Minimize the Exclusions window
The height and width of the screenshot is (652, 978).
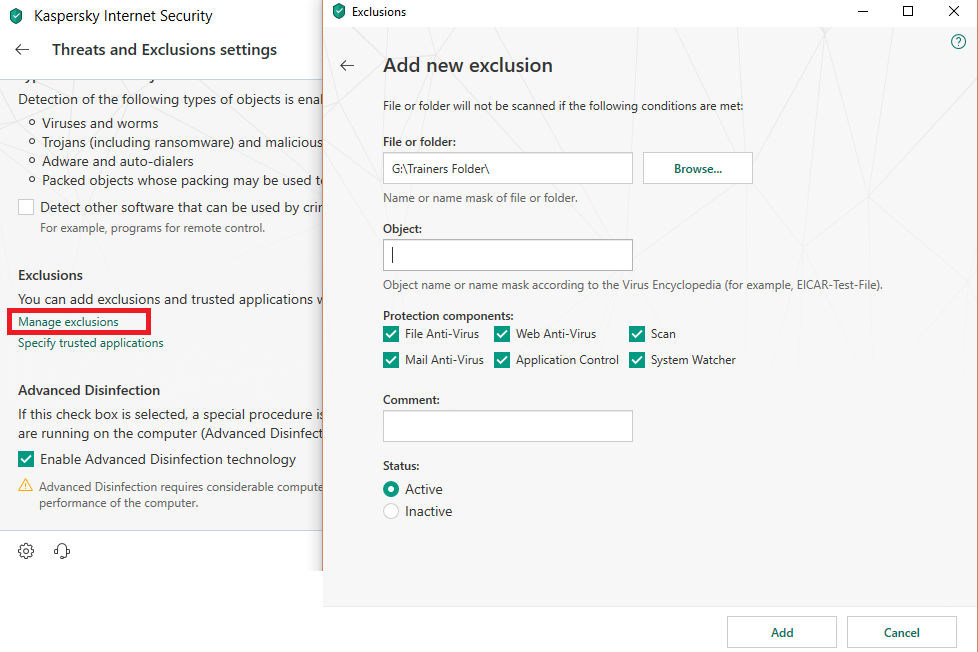(x=863, y=11)
